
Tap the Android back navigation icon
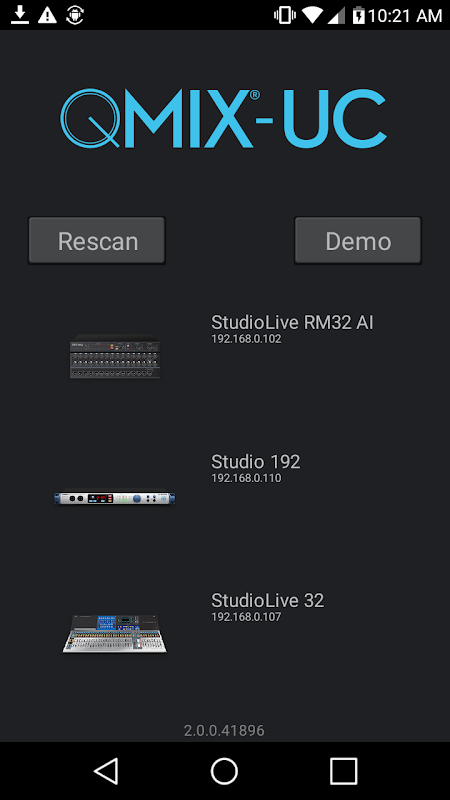click(106, 770)
